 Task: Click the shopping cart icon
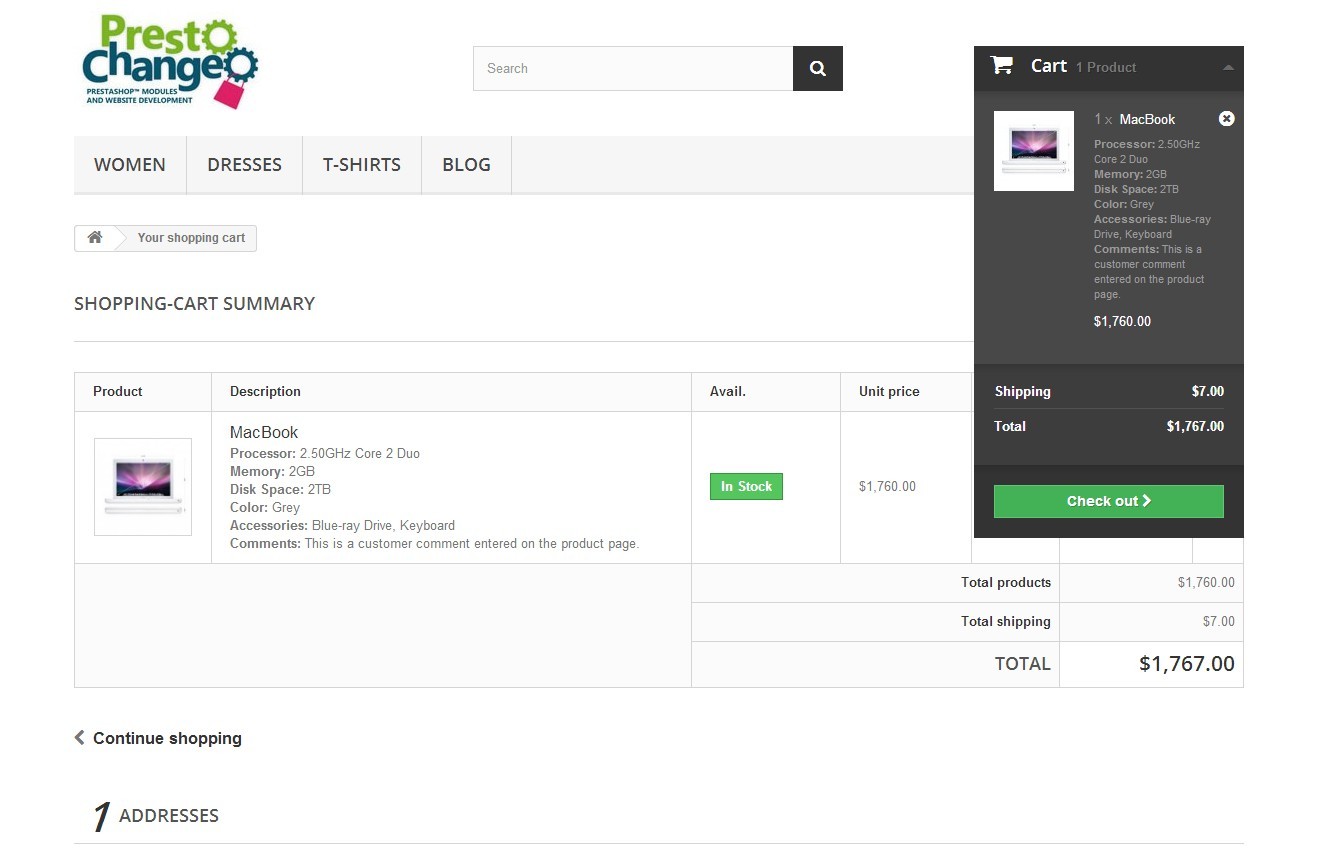pyautogui.click(x=1001, y=66)
